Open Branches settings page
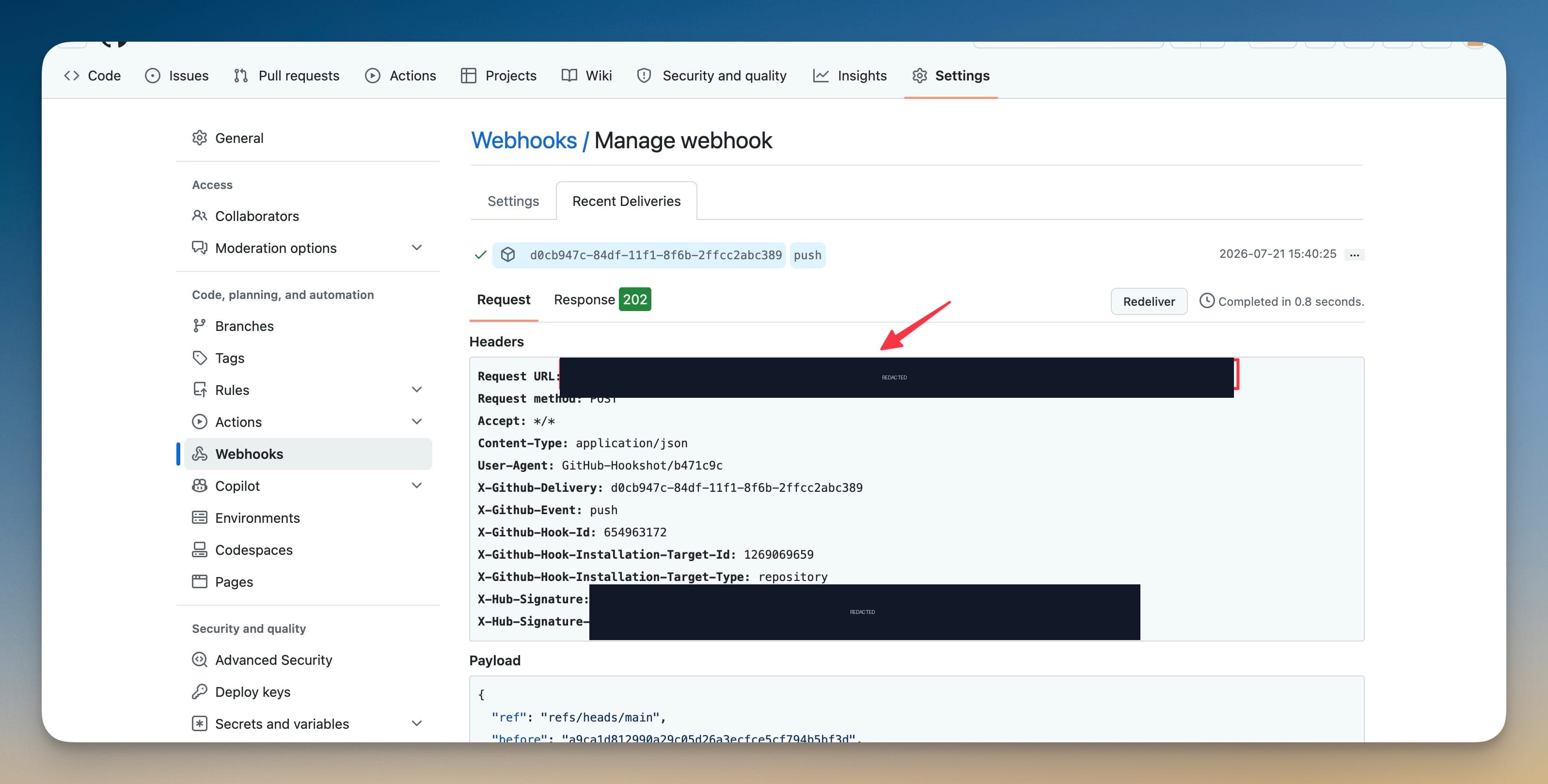Image resolution: width=1548 pixels, height=784 pixels. (308, 326)
